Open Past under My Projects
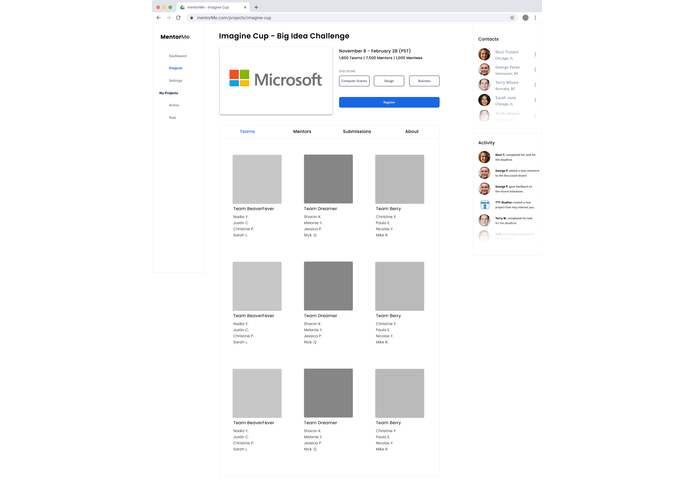This screenshot has height=494, width=695. 172,117
